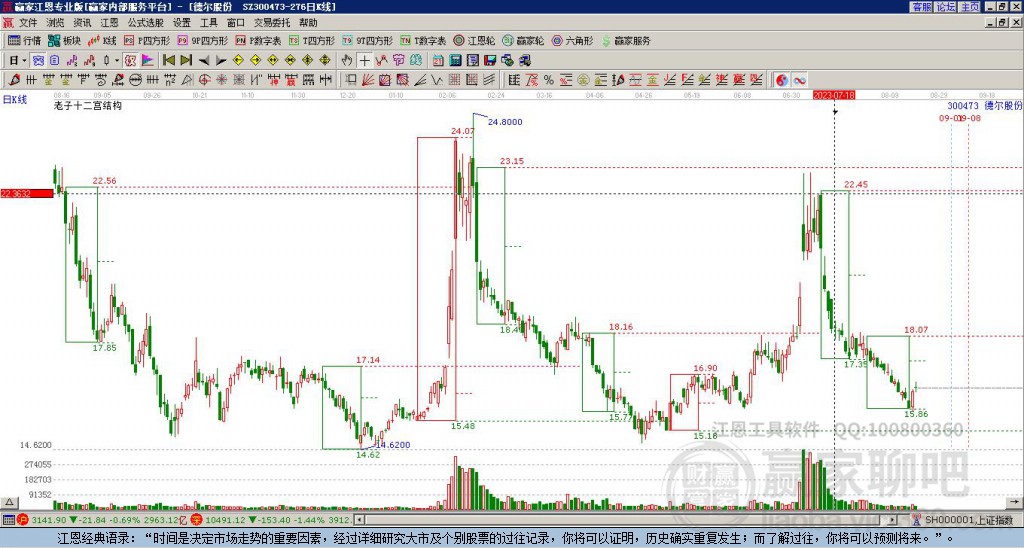
Task: Open 赢家服务 with dollar icon
Action: pos(626,40)
